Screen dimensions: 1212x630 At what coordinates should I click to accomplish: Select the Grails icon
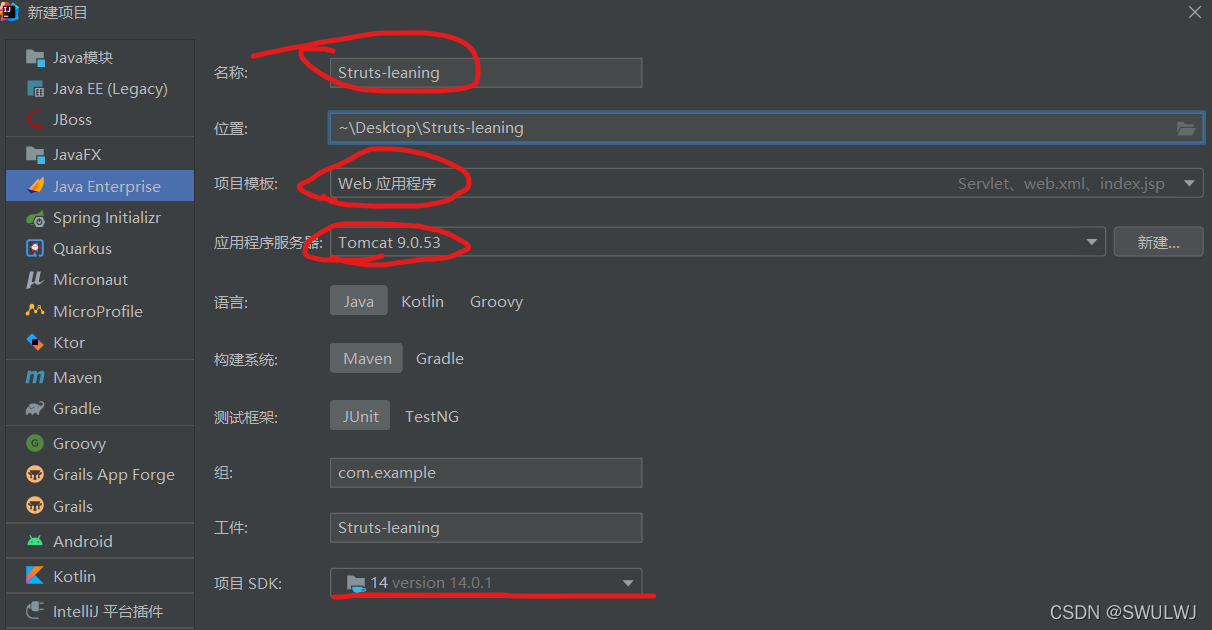tap(35, 506)
